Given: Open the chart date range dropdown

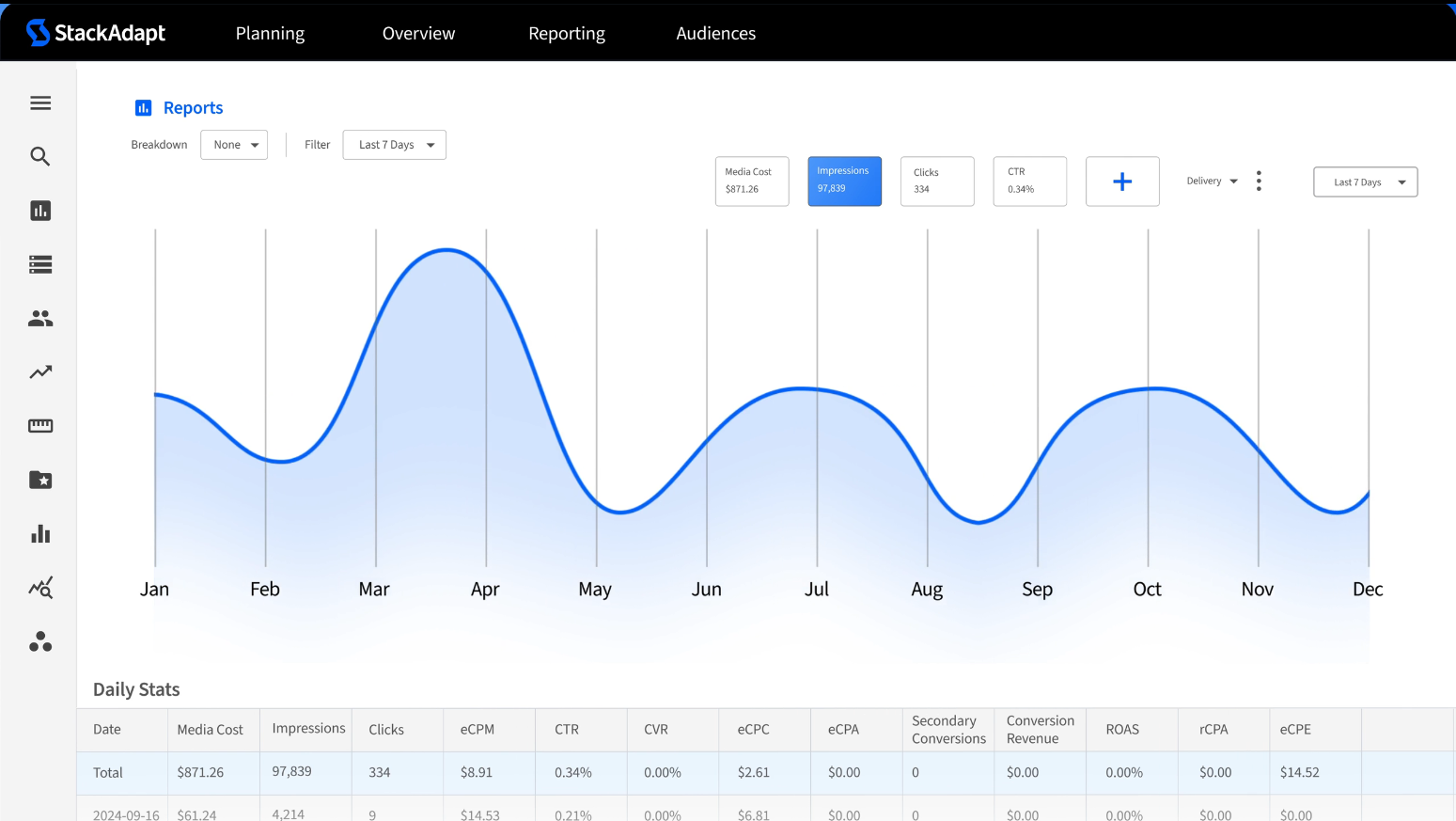Looking at the screenshot, I should (1365, 182).
